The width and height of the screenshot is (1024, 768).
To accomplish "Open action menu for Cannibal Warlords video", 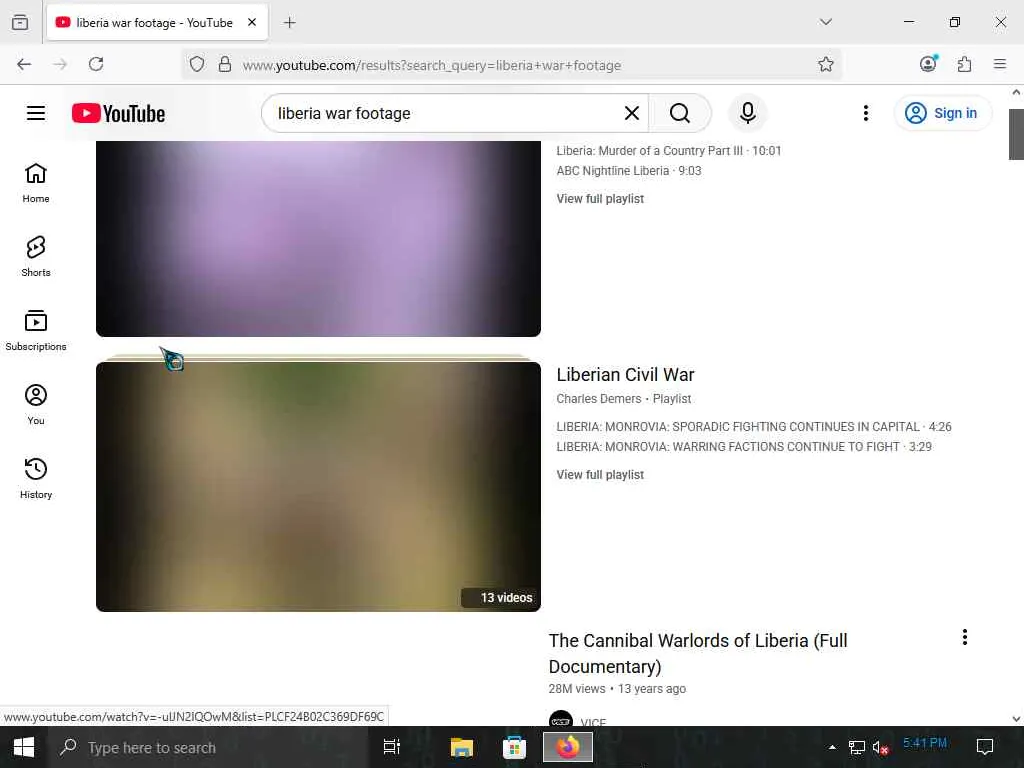I will point(965,637).
